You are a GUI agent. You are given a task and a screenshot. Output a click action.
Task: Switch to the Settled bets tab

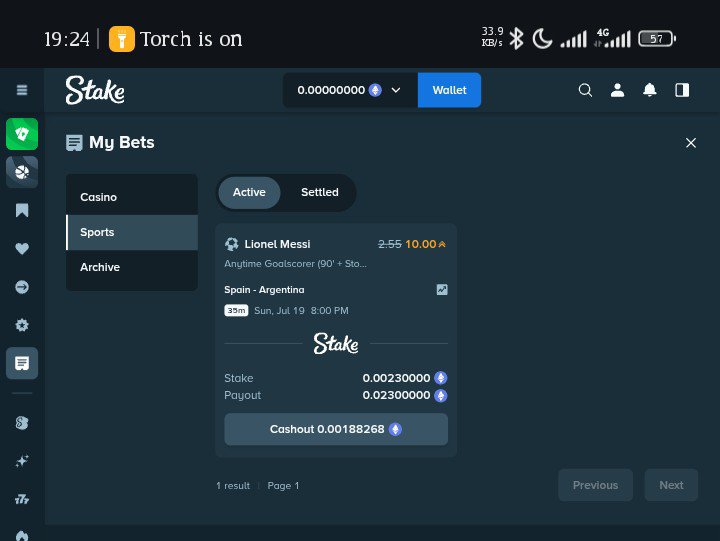(x=320, y=192)
